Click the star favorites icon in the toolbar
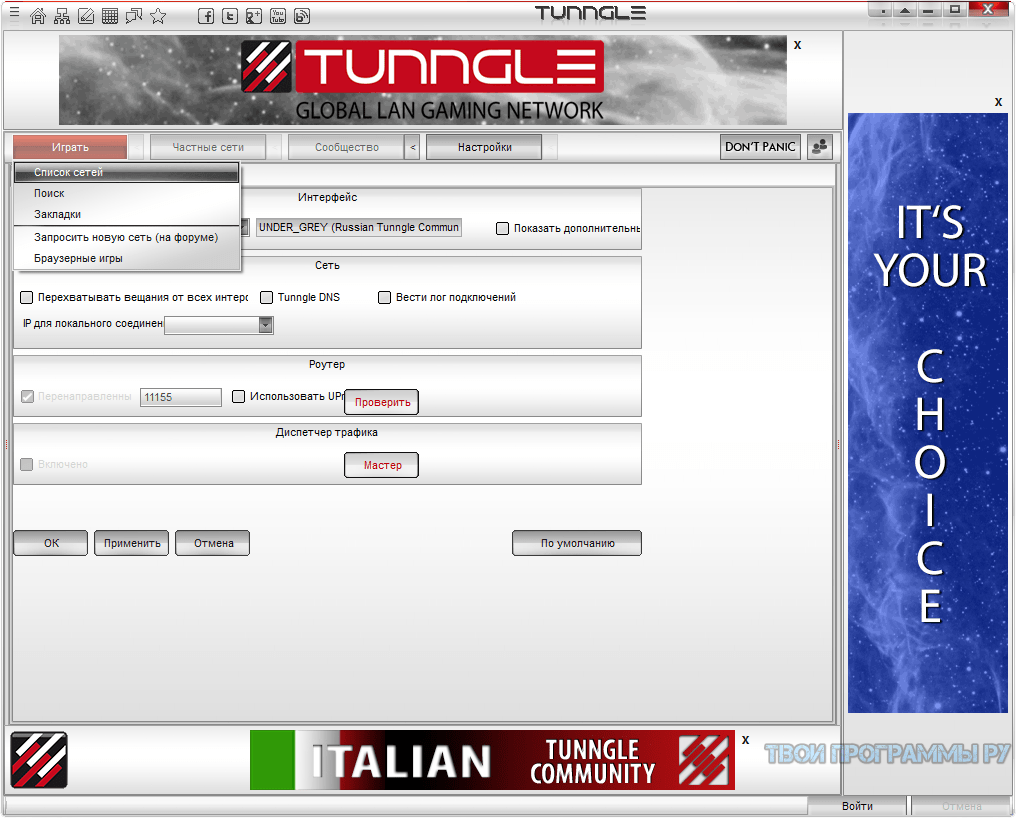The height and width of the screenshot is (818, 1016). (x=158, y=15)
